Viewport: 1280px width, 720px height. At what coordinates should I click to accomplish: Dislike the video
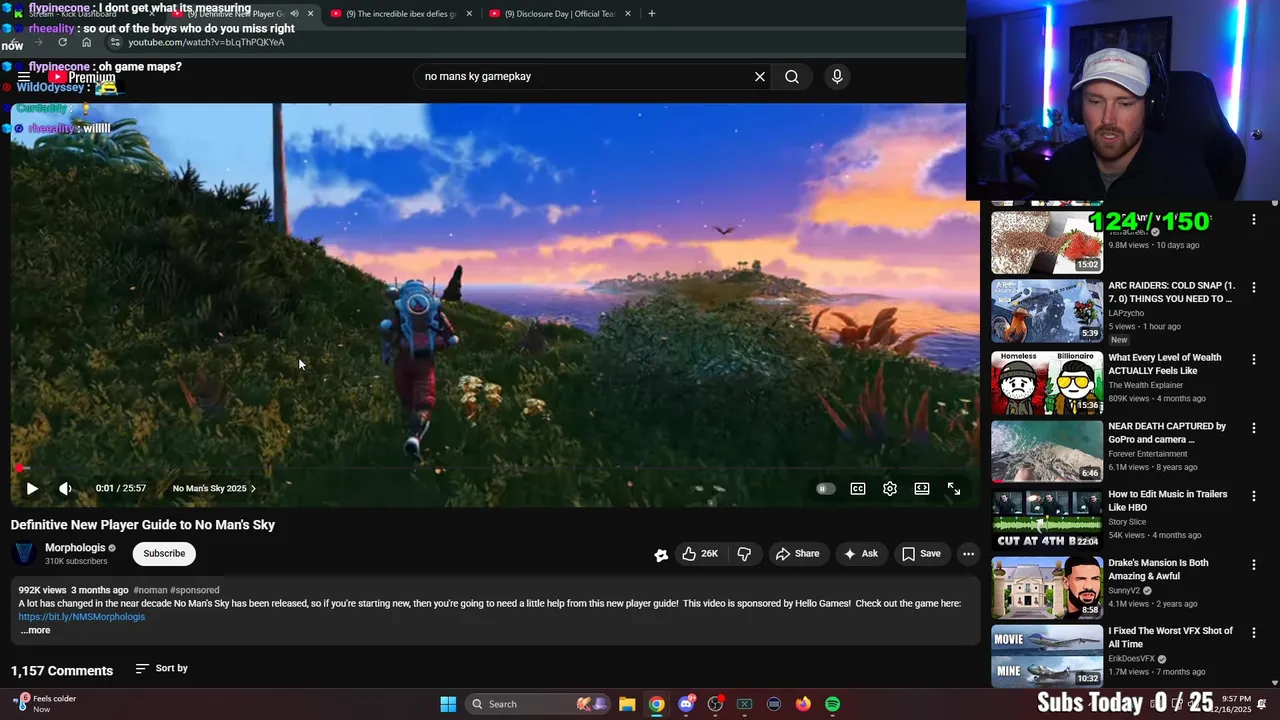[744, 554]
